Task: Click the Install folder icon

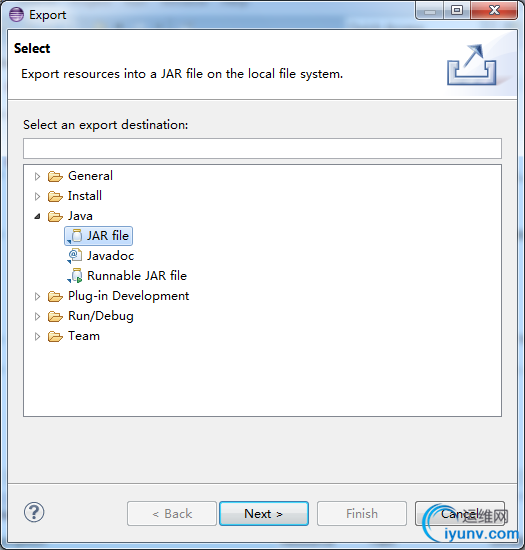Action: [x=55, y=196]
